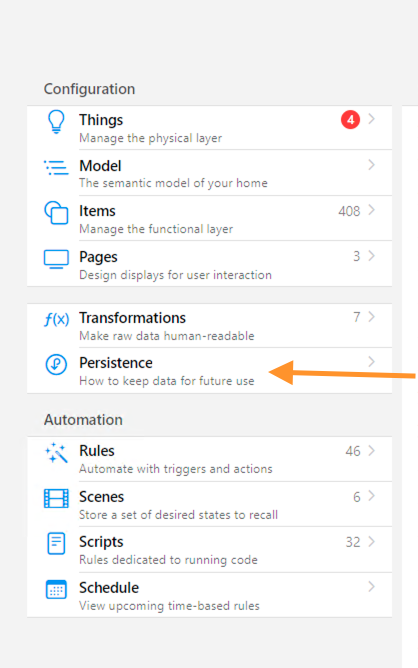This screenshot has width=418, height=668.
Task: Select the Schedule calendar icon
Action: click(x=56, y=589)
